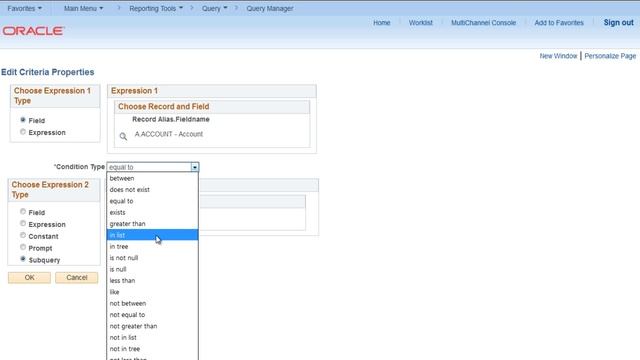
Task: Click the A.ACCOUNT - Account field text
Action: [x=169, y=134]
